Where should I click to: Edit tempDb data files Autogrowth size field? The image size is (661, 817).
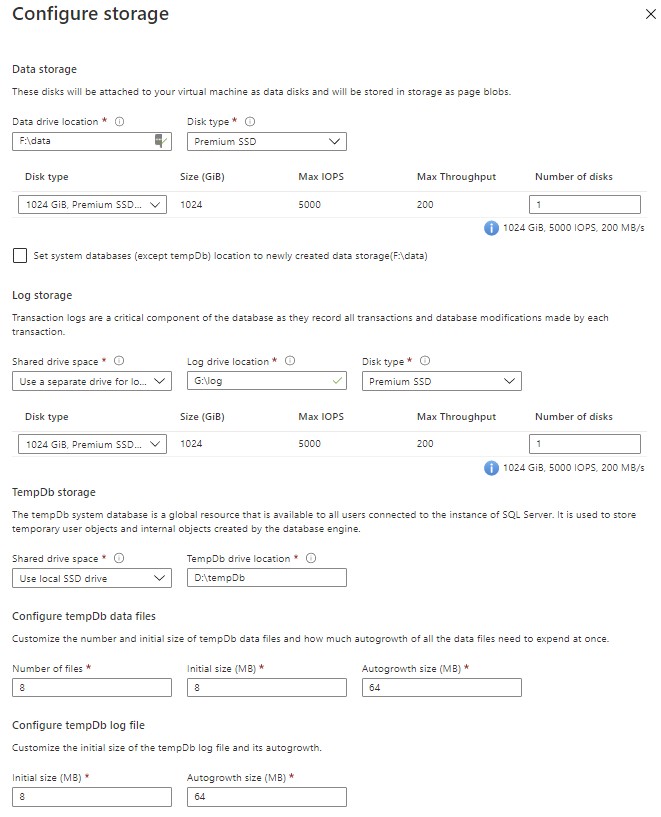[442, 688]
